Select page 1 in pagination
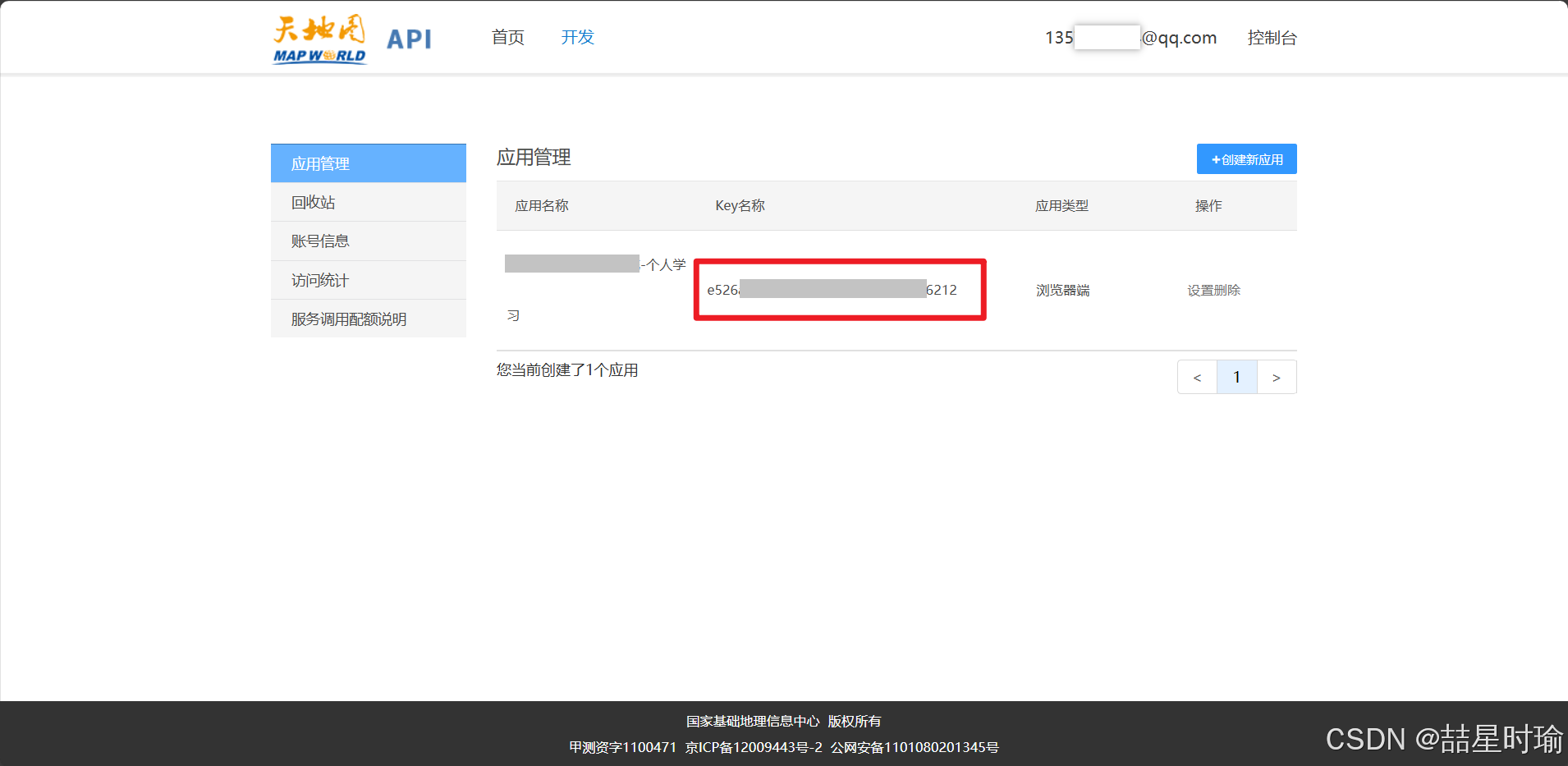The height and width of the screenshot is (766, 1568). pyautogui.click(x=1236, y=377)
